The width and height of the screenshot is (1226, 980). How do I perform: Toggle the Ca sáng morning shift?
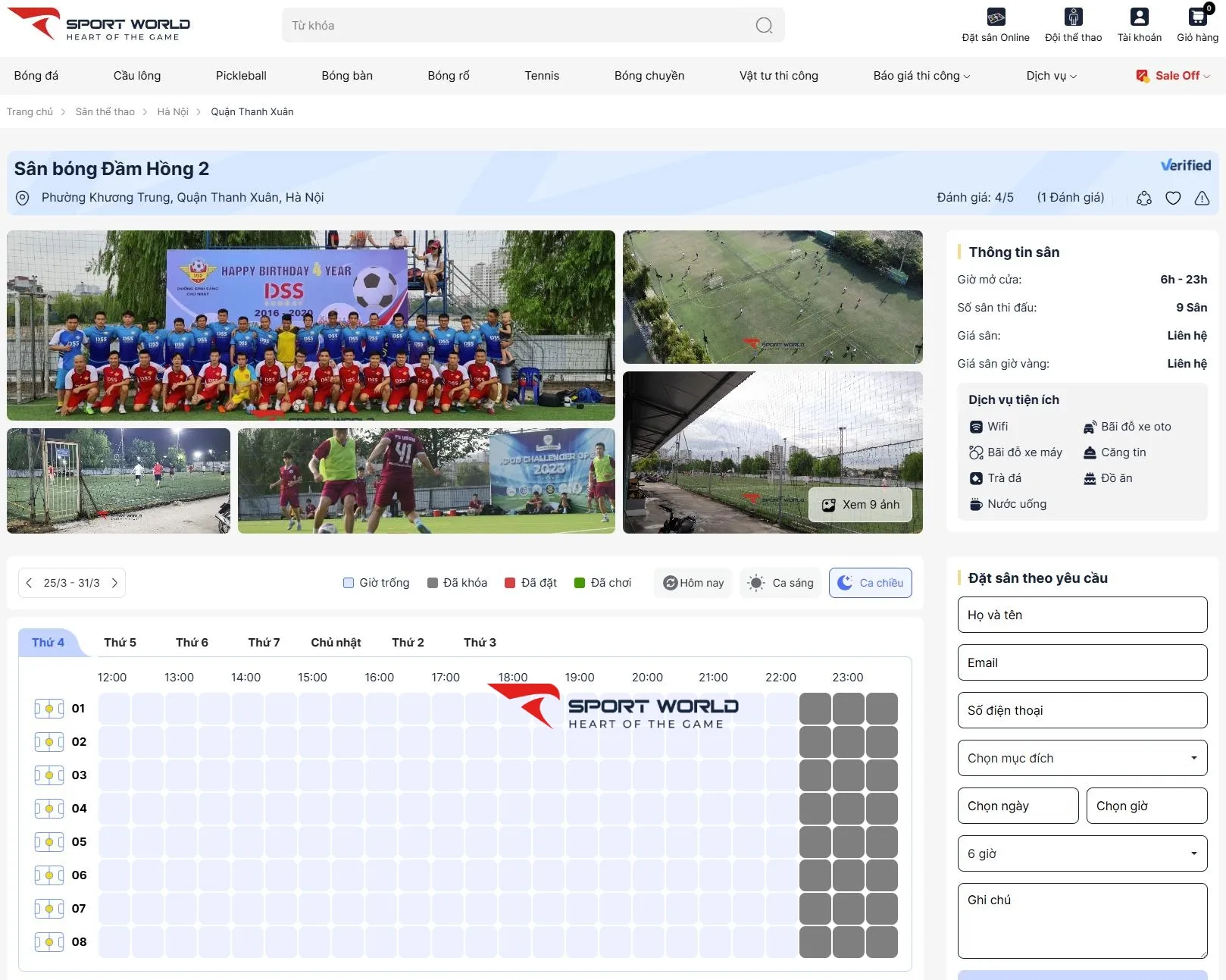coord(780,583)
